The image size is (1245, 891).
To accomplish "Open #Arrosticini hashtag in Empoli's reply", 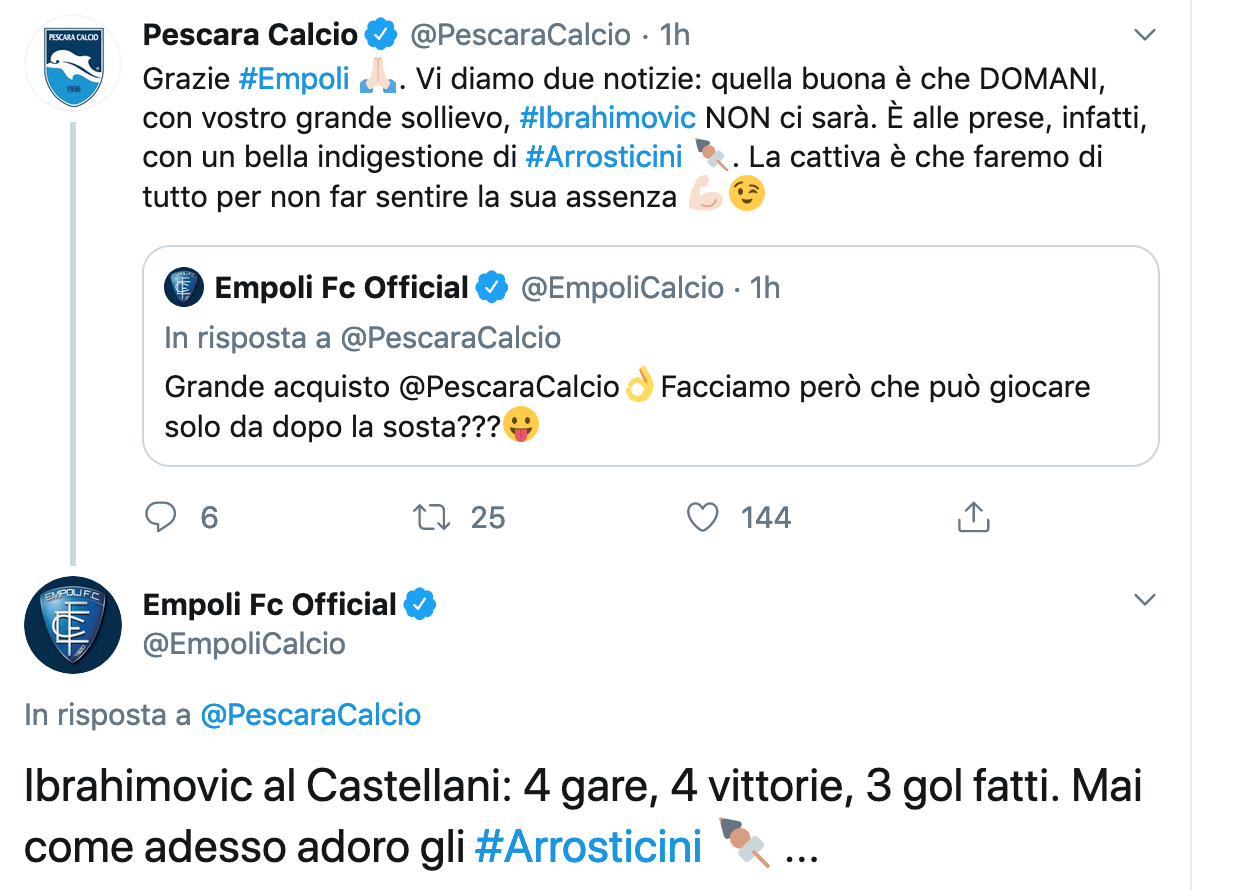I will coord(588,847).
